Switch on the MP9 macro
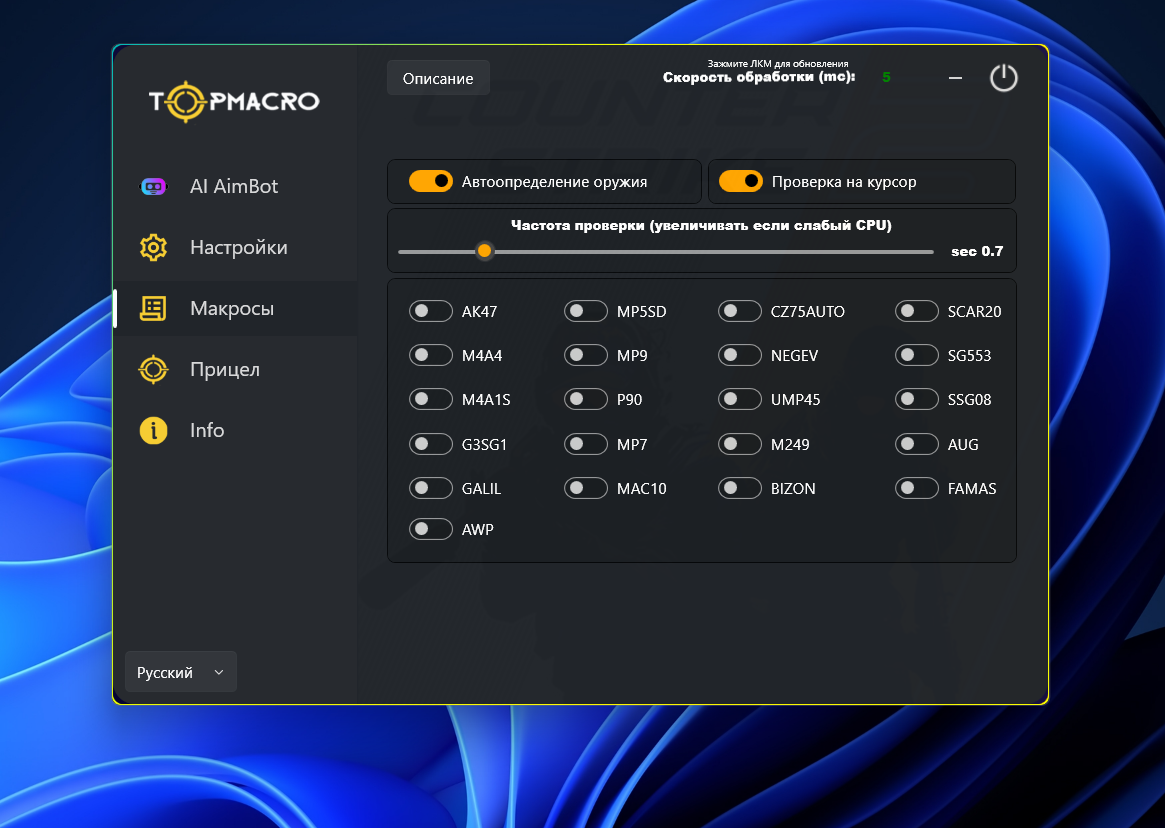1165x828 pixels. tap(586, 355)
